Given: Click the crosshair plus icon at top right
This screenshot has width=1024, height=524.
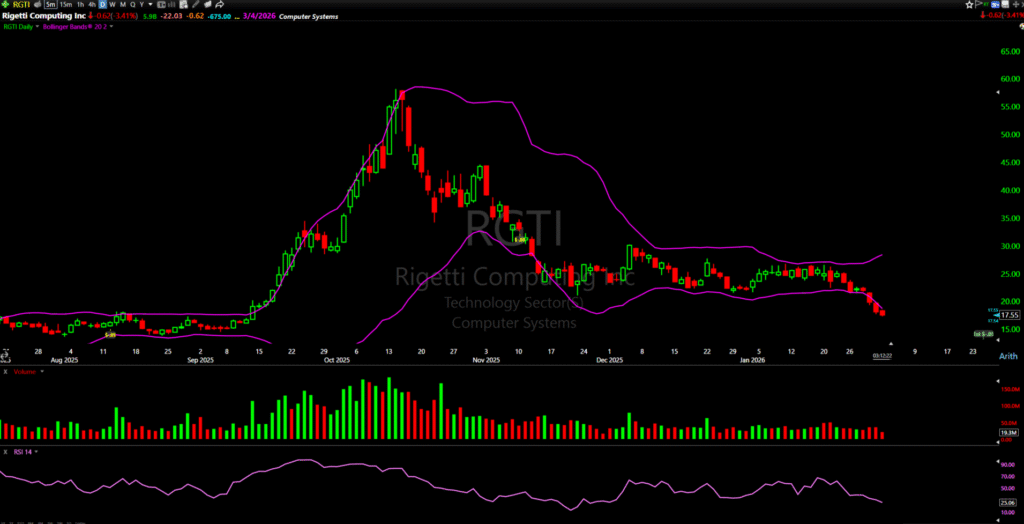Looking at the screenshot, I should [x=1016, y=5].
